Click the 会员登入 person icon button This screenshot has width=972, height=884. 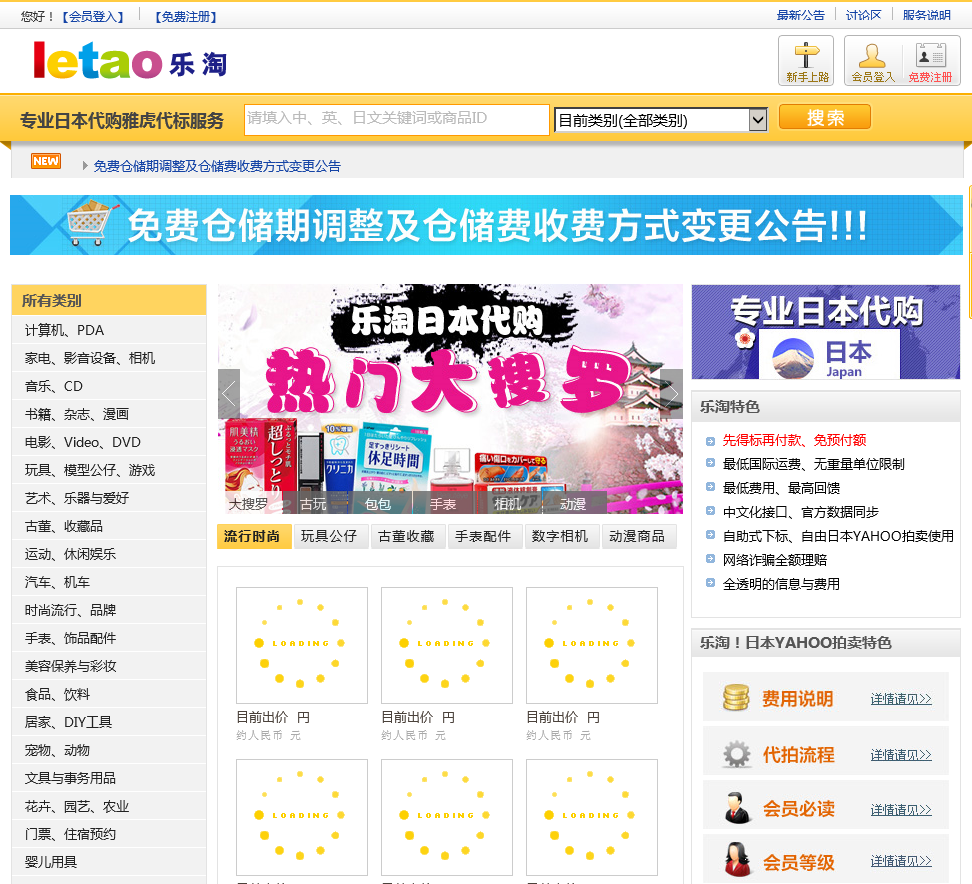(x=872, y=61)
